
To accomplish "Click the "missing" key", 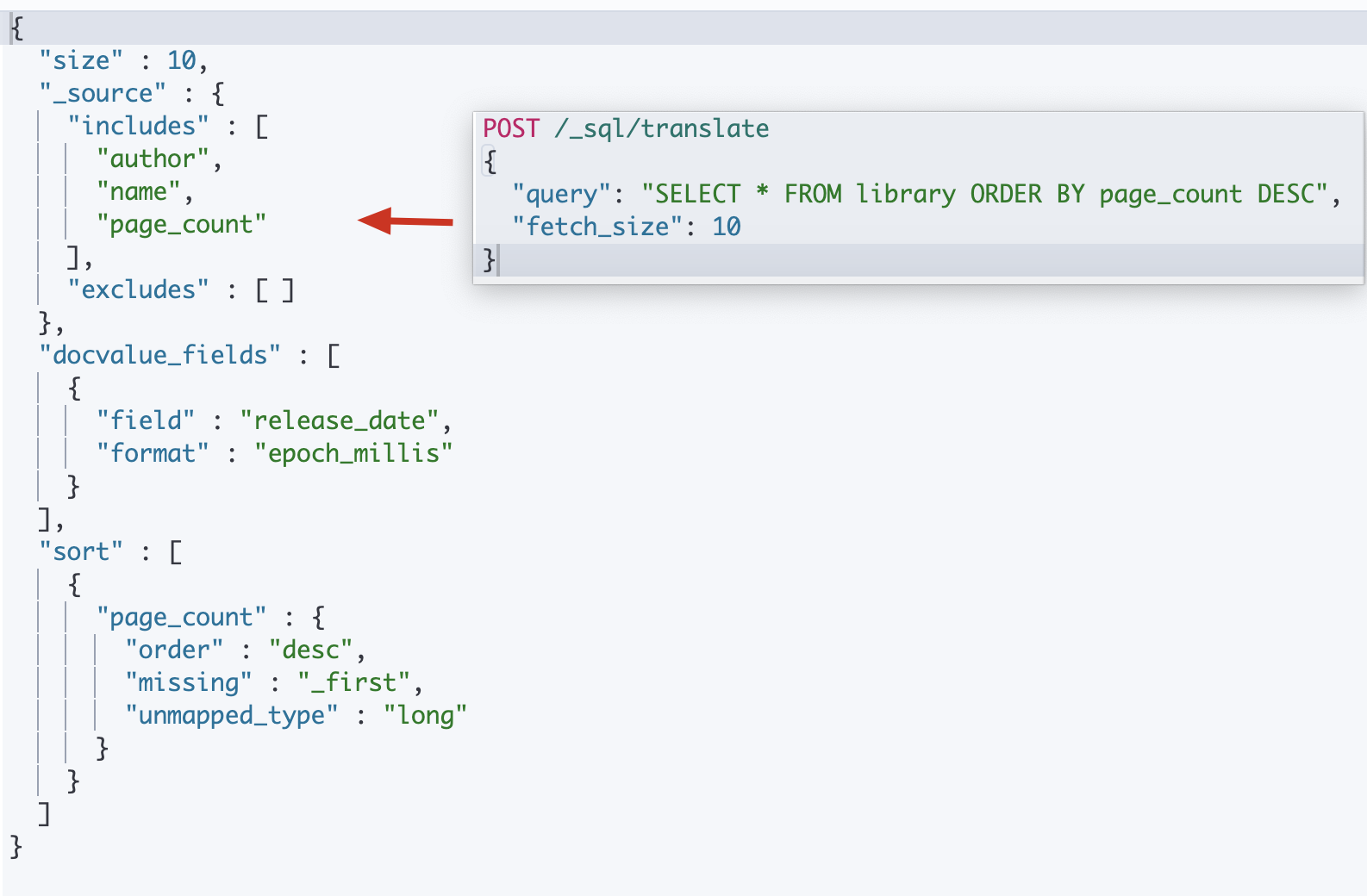I will 189,682.
